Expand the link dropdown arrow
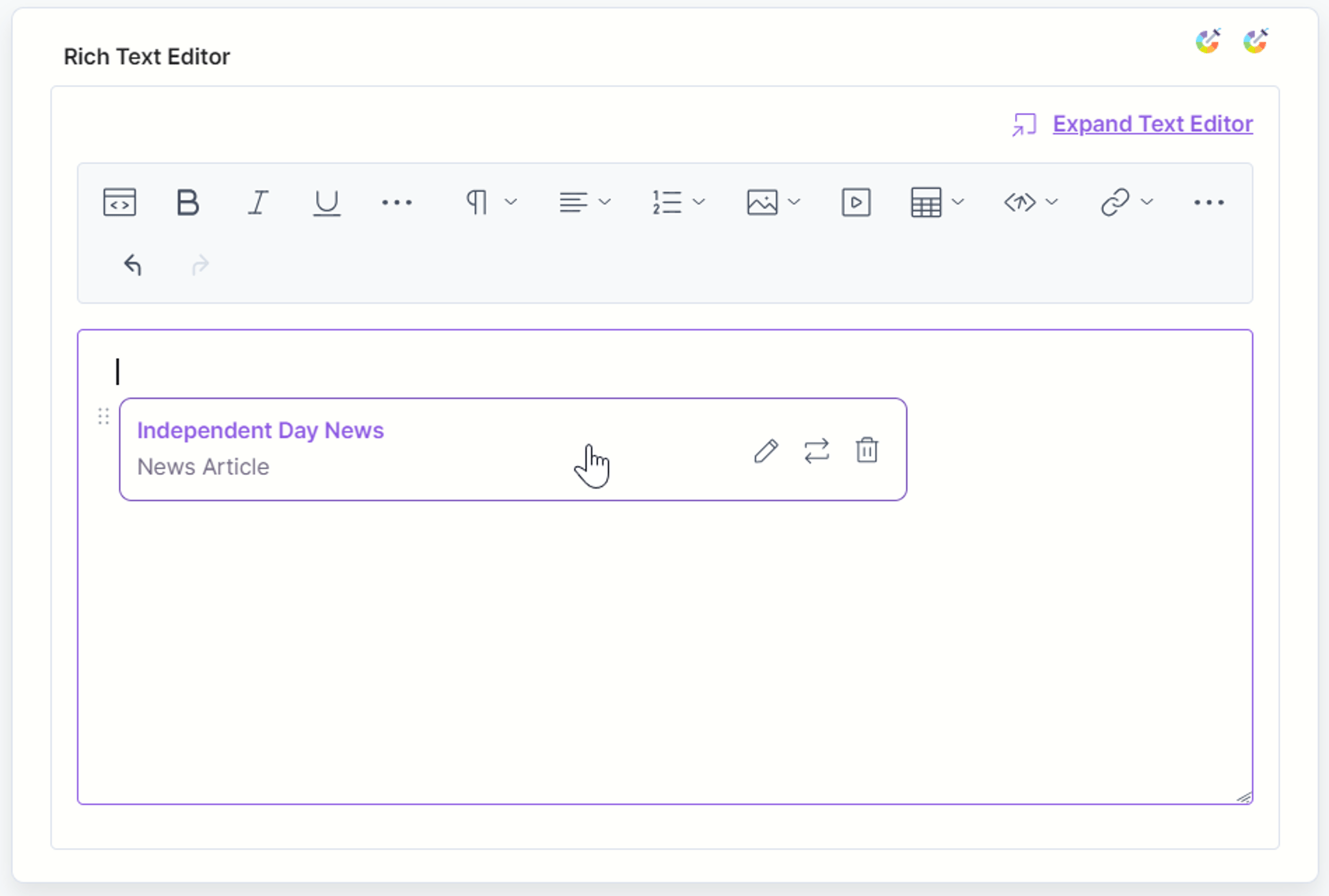Viewport: 1329px width, 896px height. click(x=1147, y=202)
